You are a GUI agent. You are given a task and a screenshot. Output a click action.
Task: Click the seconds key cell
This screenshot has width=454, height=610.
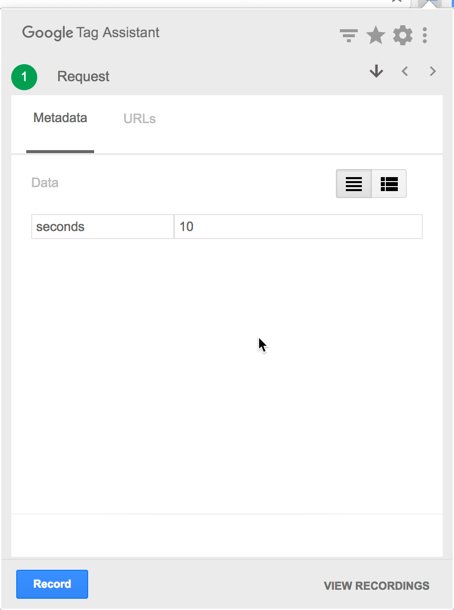click(x=103, y=226)
